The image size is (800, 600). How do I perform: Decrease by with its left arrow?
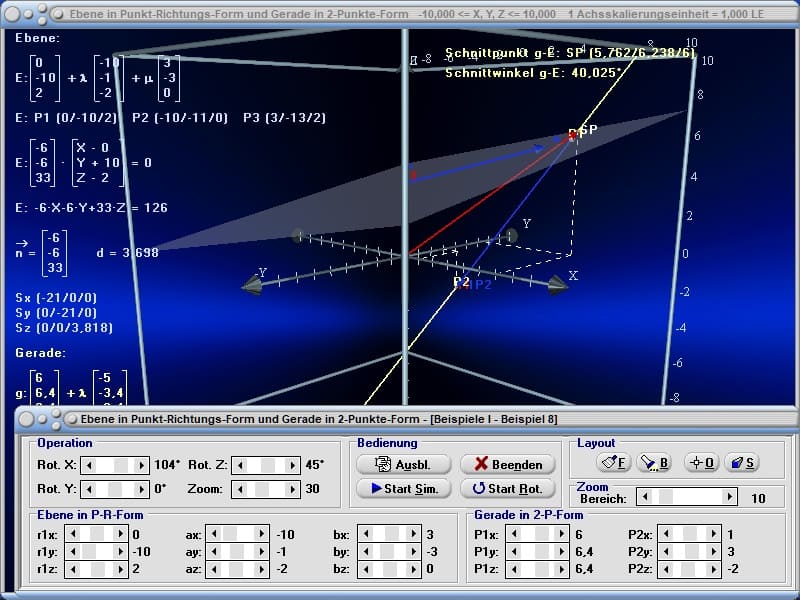point(366,551)
